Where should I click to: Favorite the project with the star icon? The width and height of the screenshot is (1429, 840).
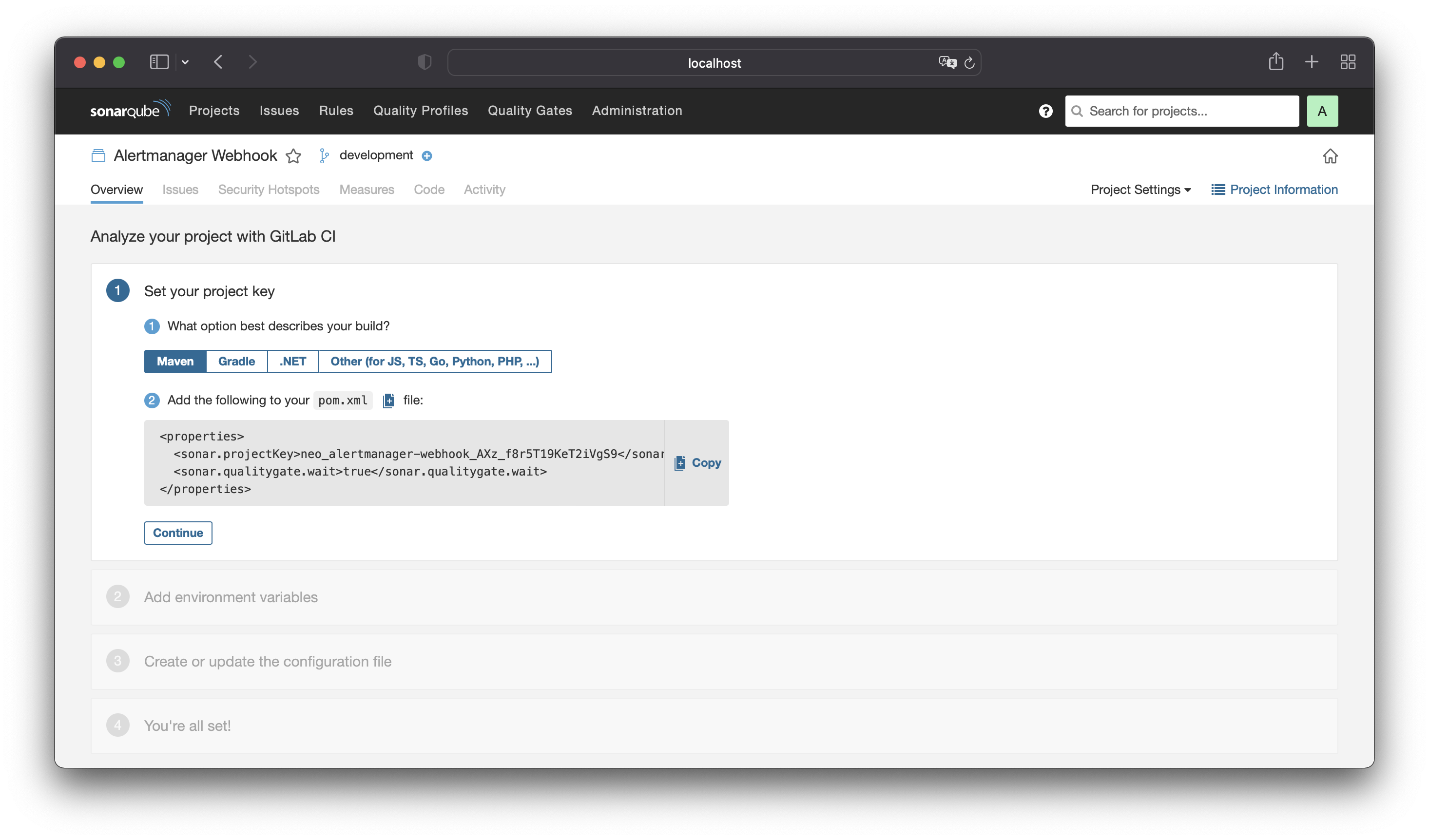293,155
